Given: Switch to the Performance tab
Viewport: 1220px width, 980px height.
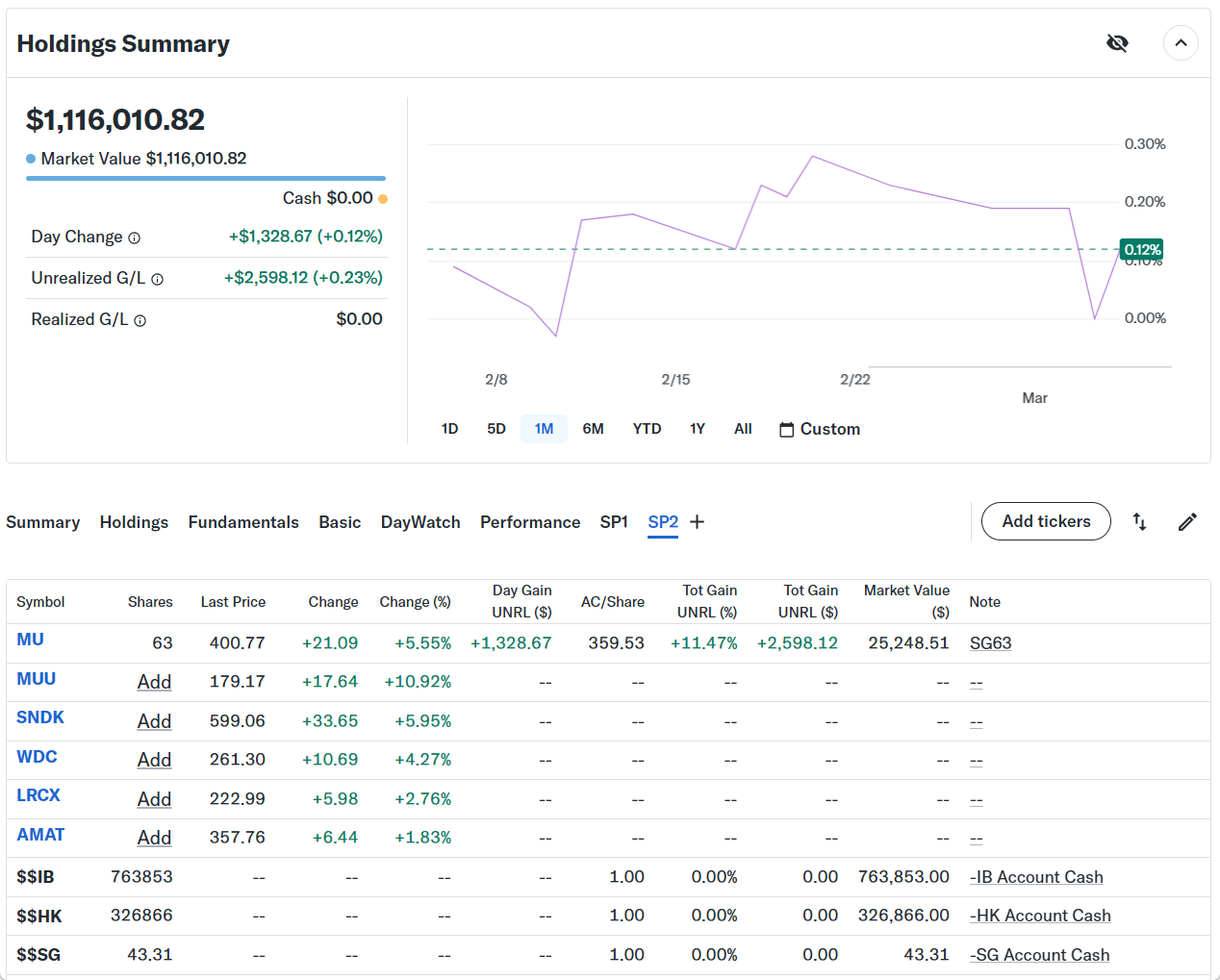Looking at the screenshot, I should tap(530, 522).
